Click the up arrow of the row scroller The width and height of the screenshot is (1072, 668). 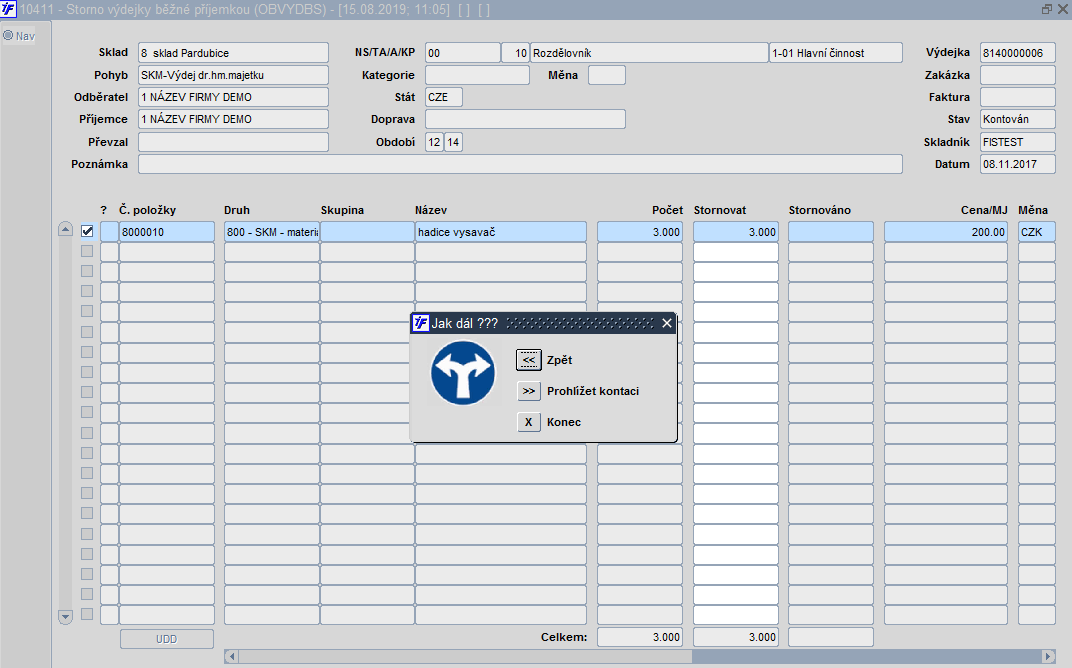(x=65, y=229)
